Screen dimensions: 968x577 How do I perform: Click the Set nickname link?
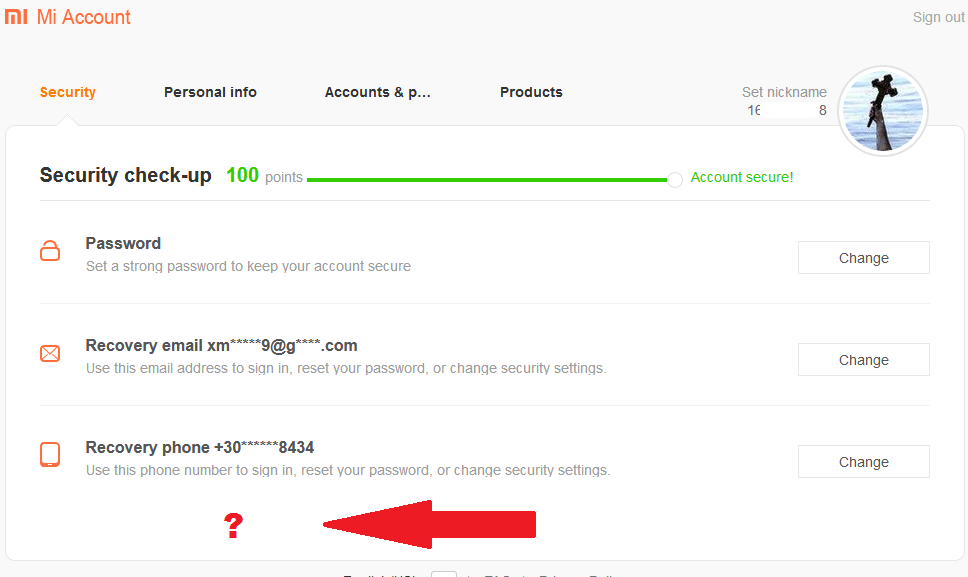pos(784,92)
